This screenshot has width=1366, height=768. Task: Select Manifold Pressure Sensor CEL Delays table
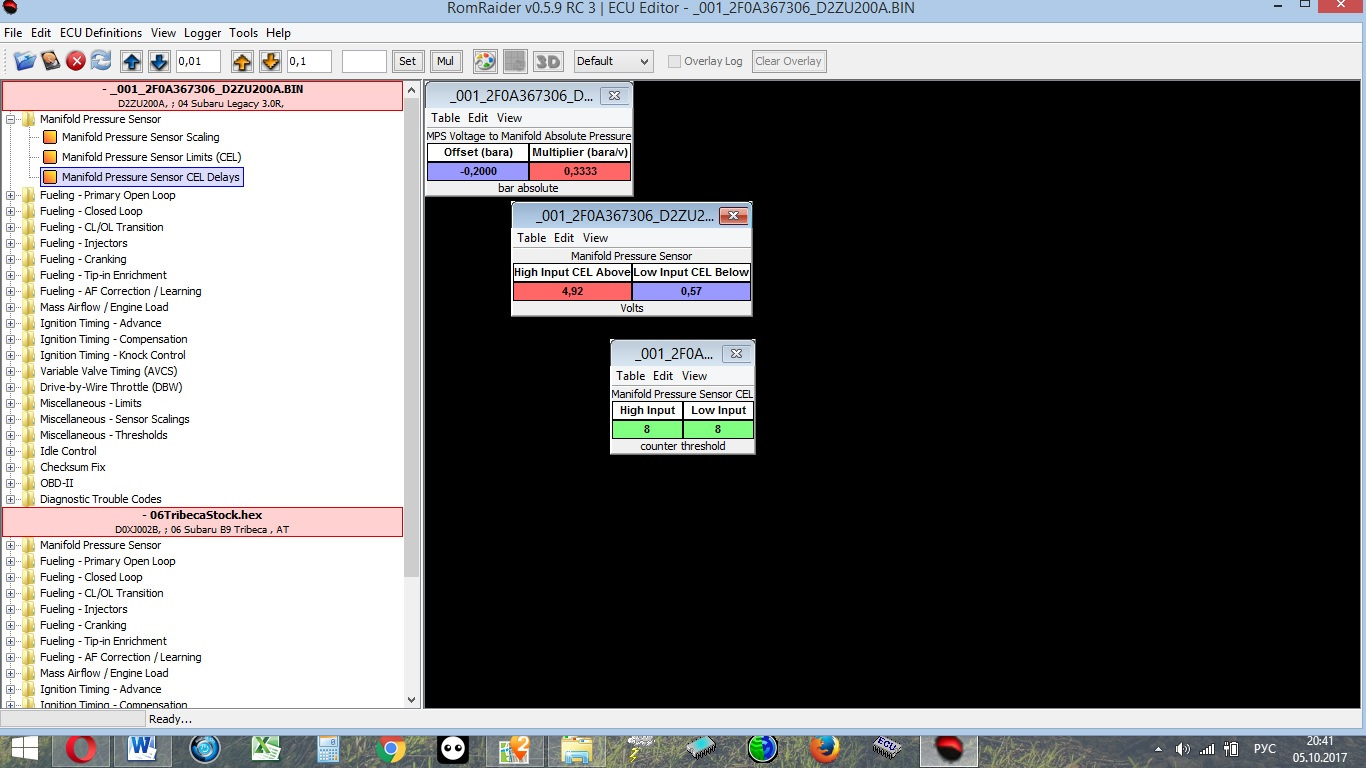141,177
